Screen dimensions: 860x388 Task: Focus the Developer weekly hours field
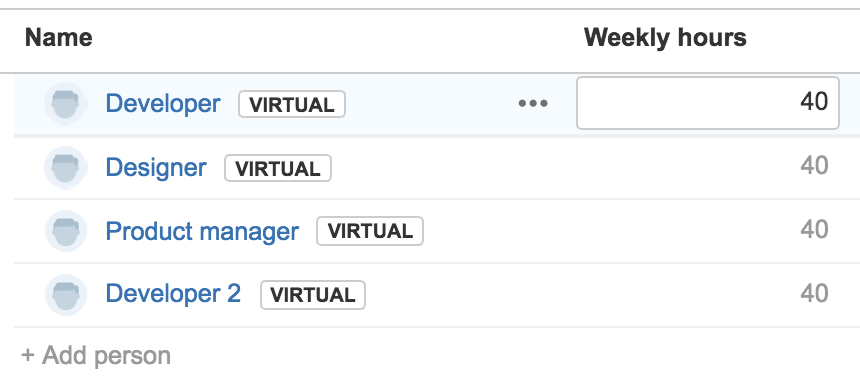pyautogui.click(x=708, y=103)
